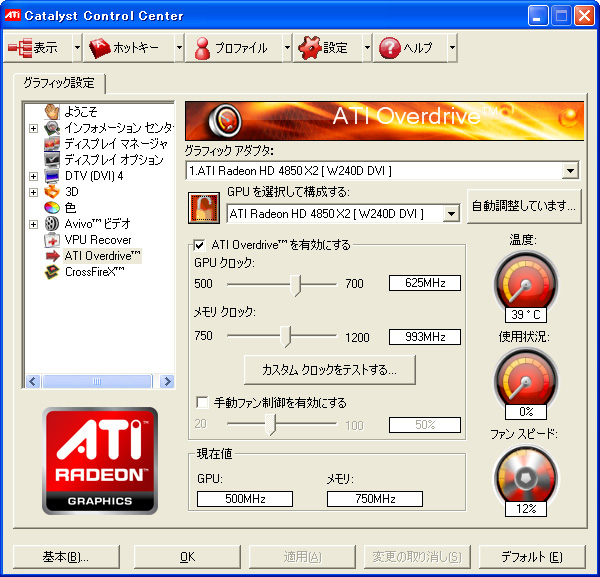Open the ヘルプ dropdown arrow

452,48
